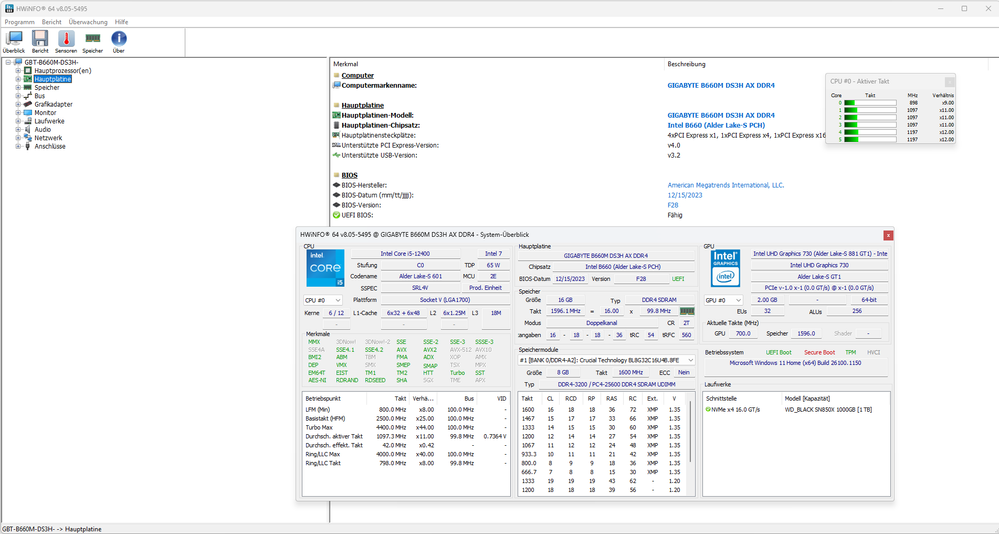Viewport: 999px width, 534px height.
Task: Click the Computer folder icon in details pane
Action: coord(336,75)
